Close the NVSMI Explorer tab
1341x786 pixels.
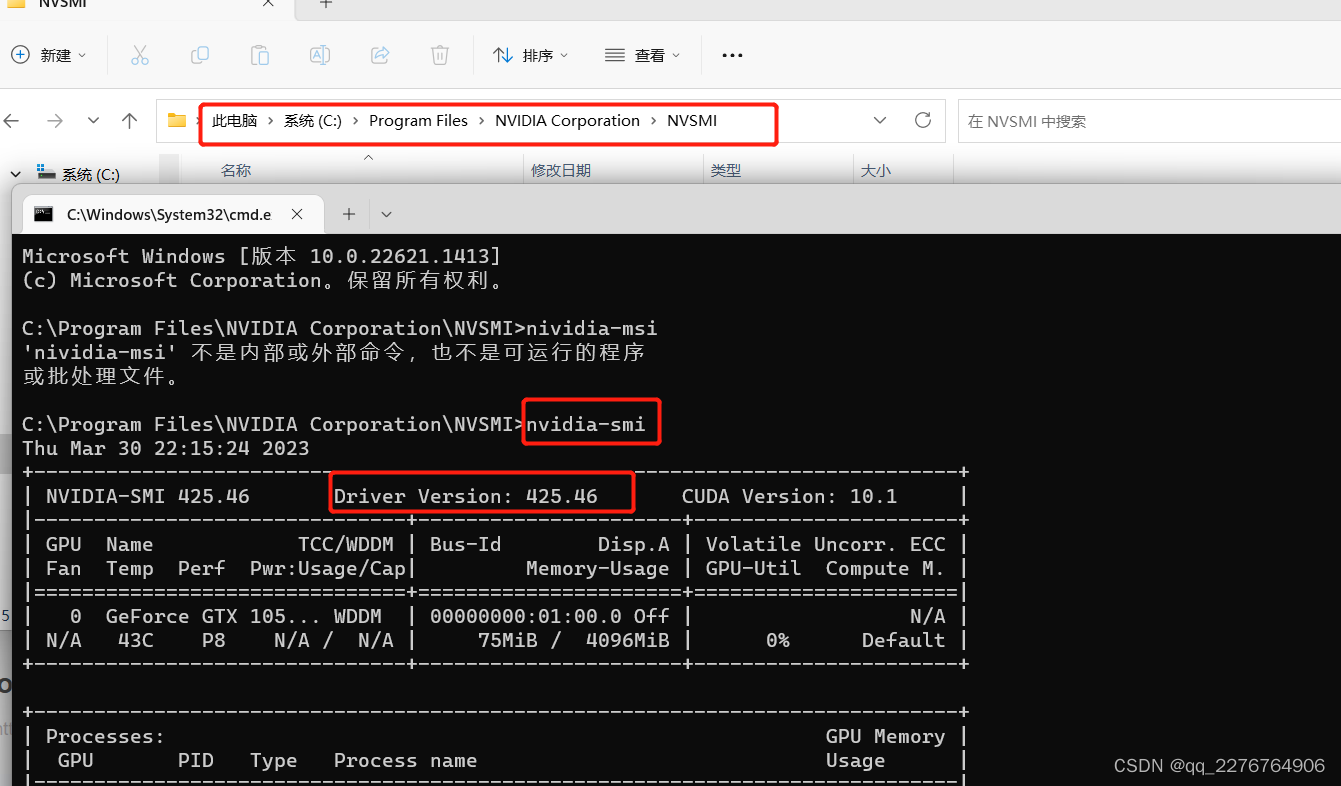268,3
